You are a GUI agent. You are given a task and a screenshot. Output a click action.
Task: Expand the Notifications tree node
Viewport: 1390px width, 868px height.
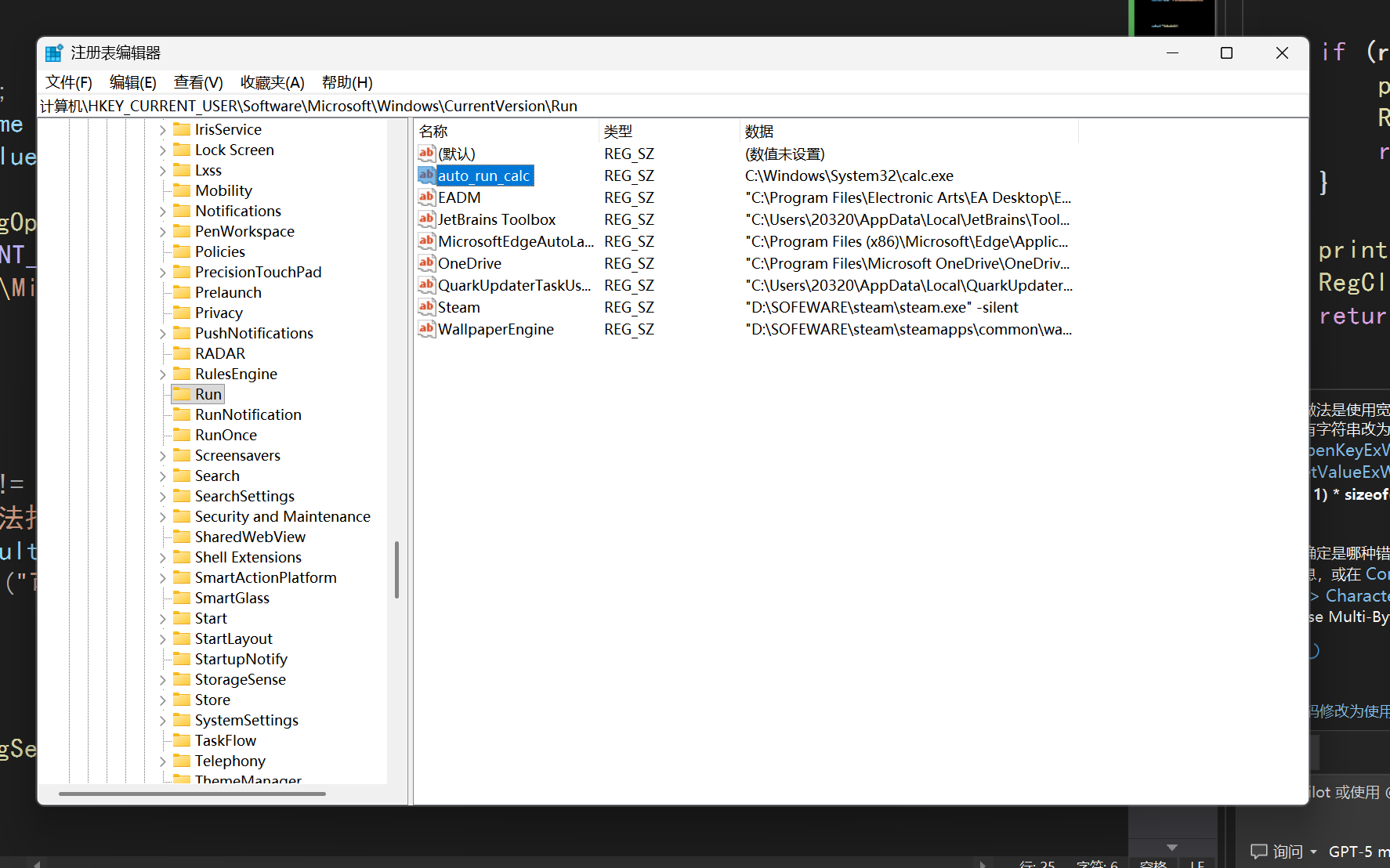(163, 211)
